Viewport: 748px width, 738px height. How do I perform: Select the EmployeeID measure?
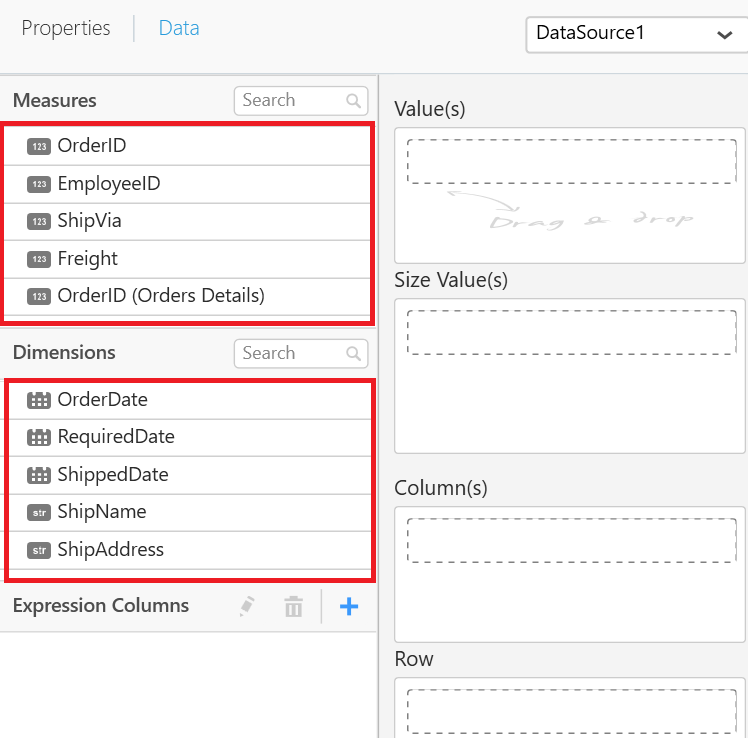pos(108,184)
